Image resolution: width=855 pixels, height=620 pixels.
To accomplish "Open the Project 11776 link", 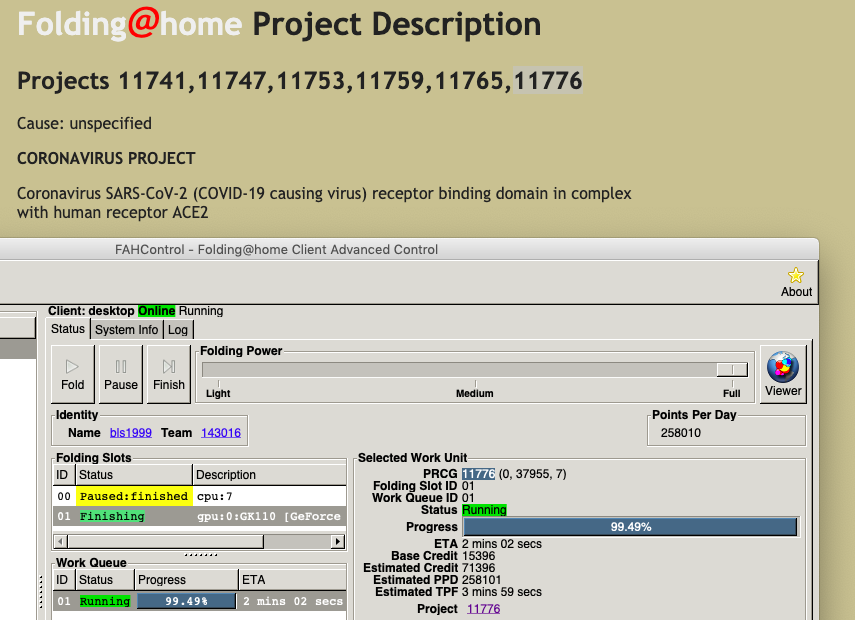I will point(484,609).
